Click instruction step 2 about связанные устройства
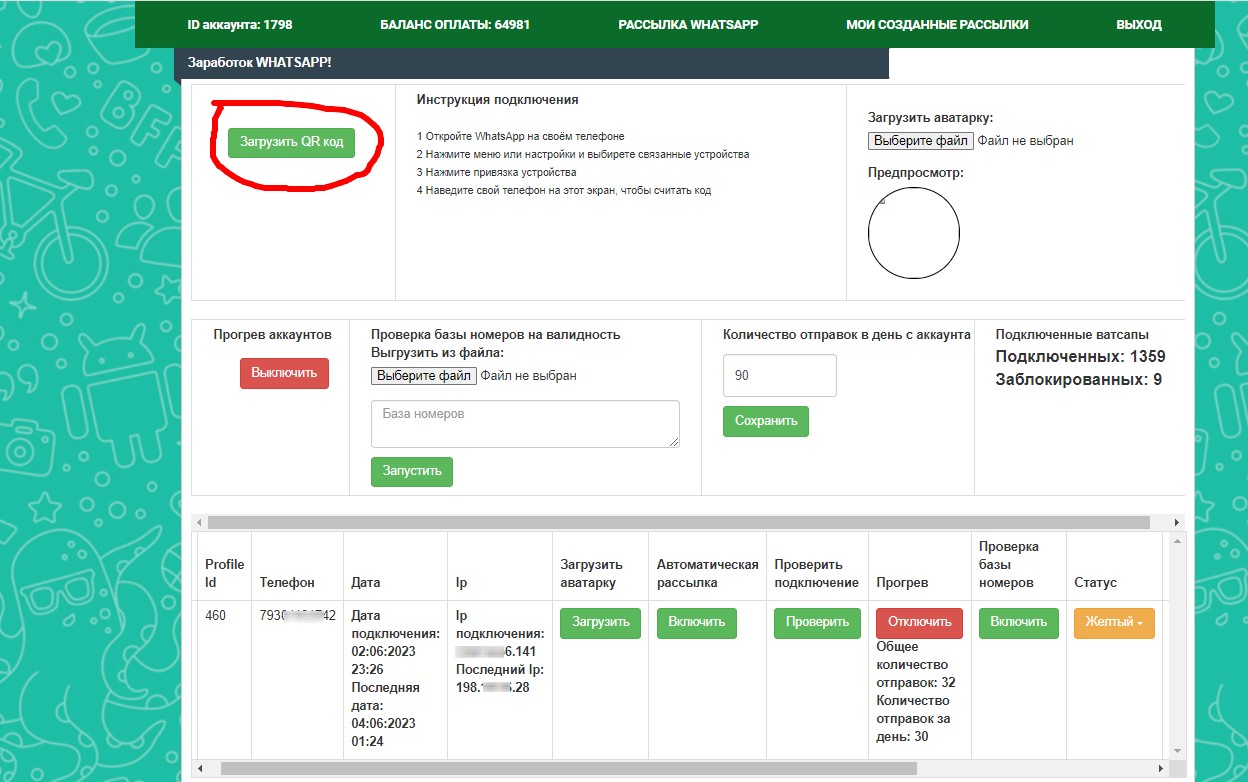1248x782 pixels. [583, 154]
